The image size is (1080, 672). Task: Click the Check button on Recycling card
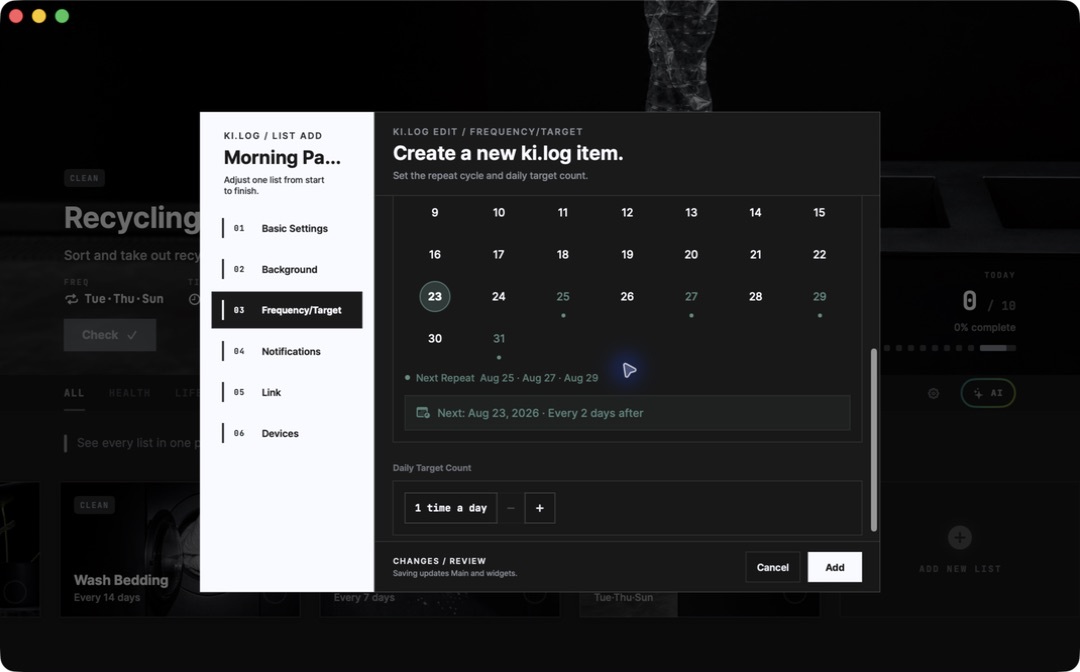click(110, 335)
